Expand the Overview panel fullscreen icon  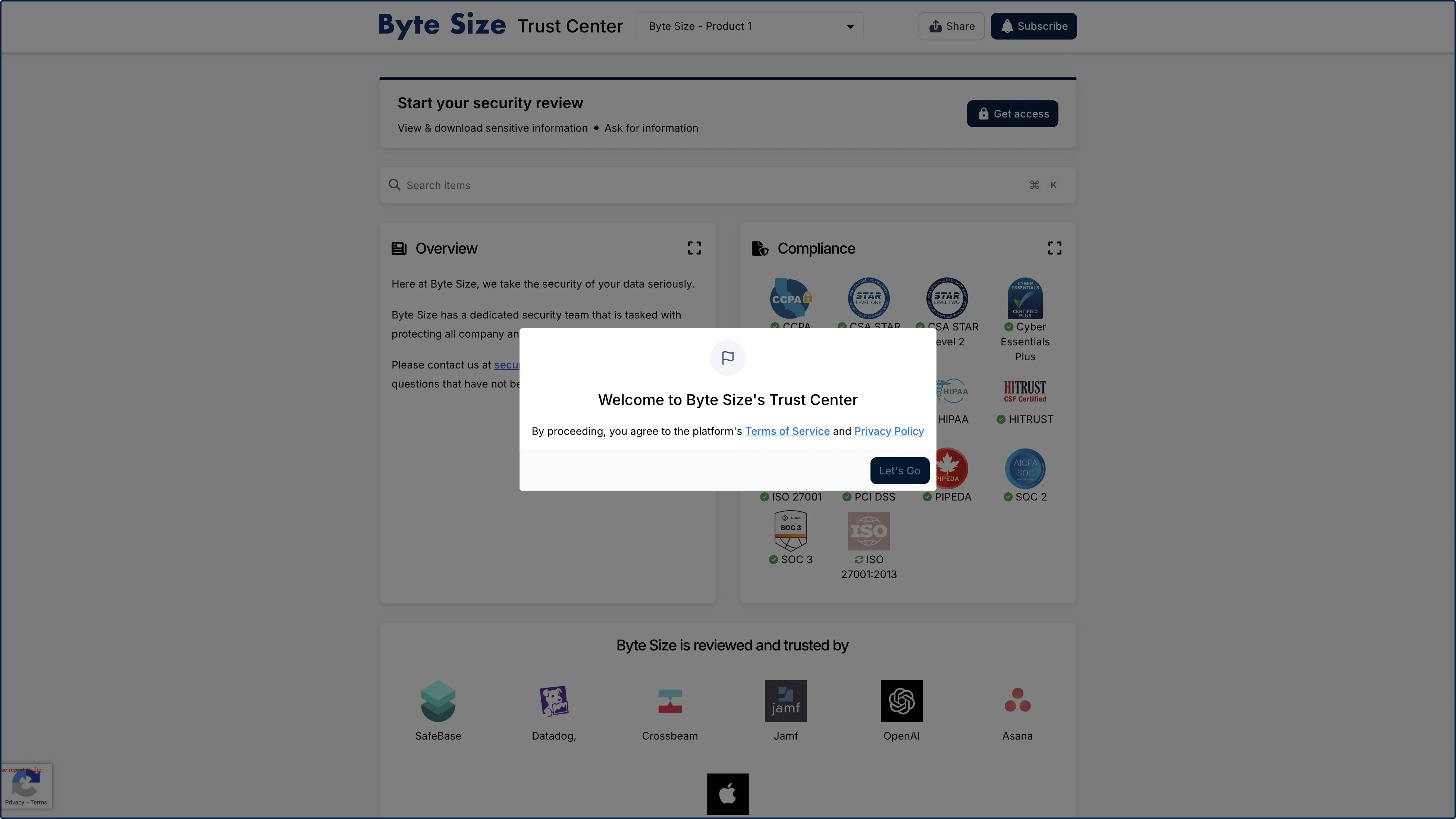pos(694,248)
